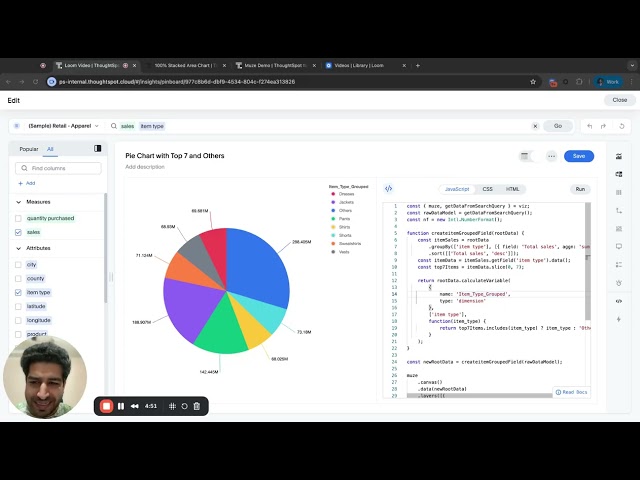The width and height of the screenshot is (640, 480).
Task: Uncheck the sales measure checkbox
Action: [x=18, y=232]
